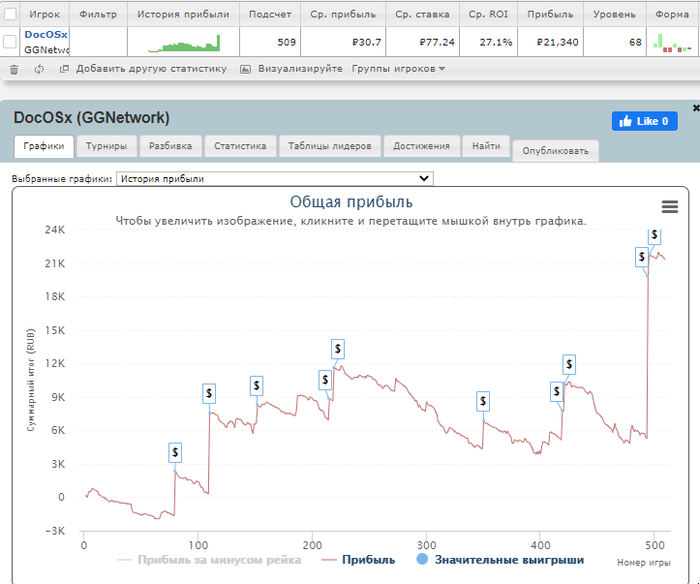Click the ₽21,340 profit cell
700x584 pixels.
550,42
